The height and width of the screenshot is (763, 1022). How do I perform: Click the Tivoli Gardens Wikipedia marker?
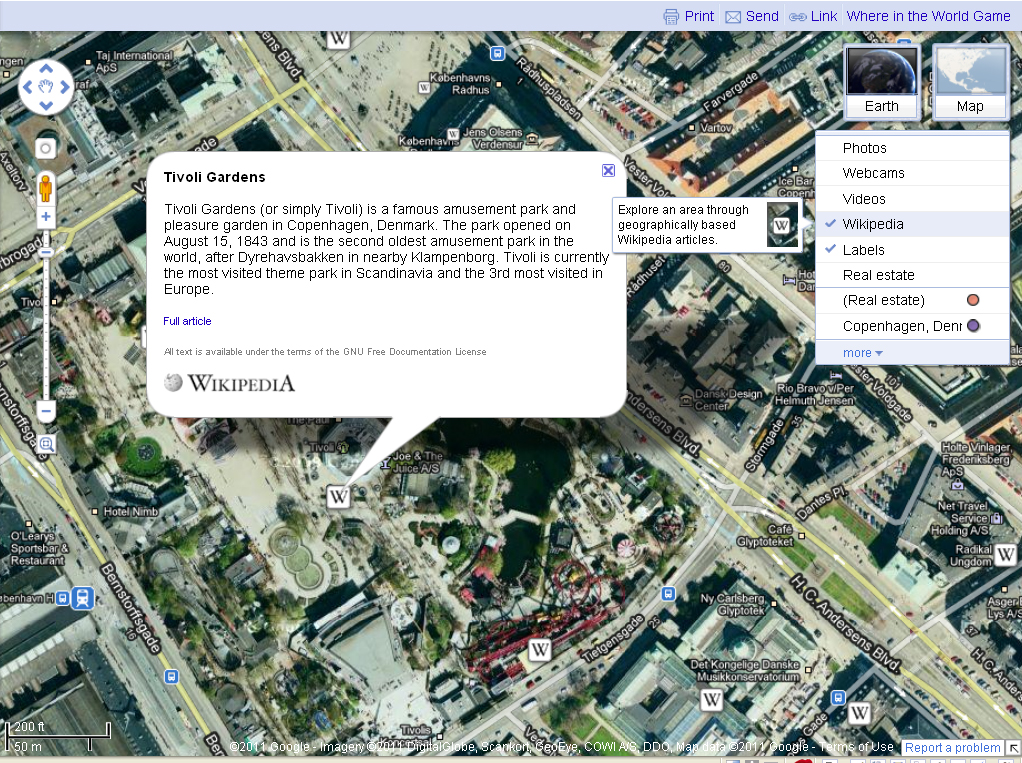(x=339, y=495)
